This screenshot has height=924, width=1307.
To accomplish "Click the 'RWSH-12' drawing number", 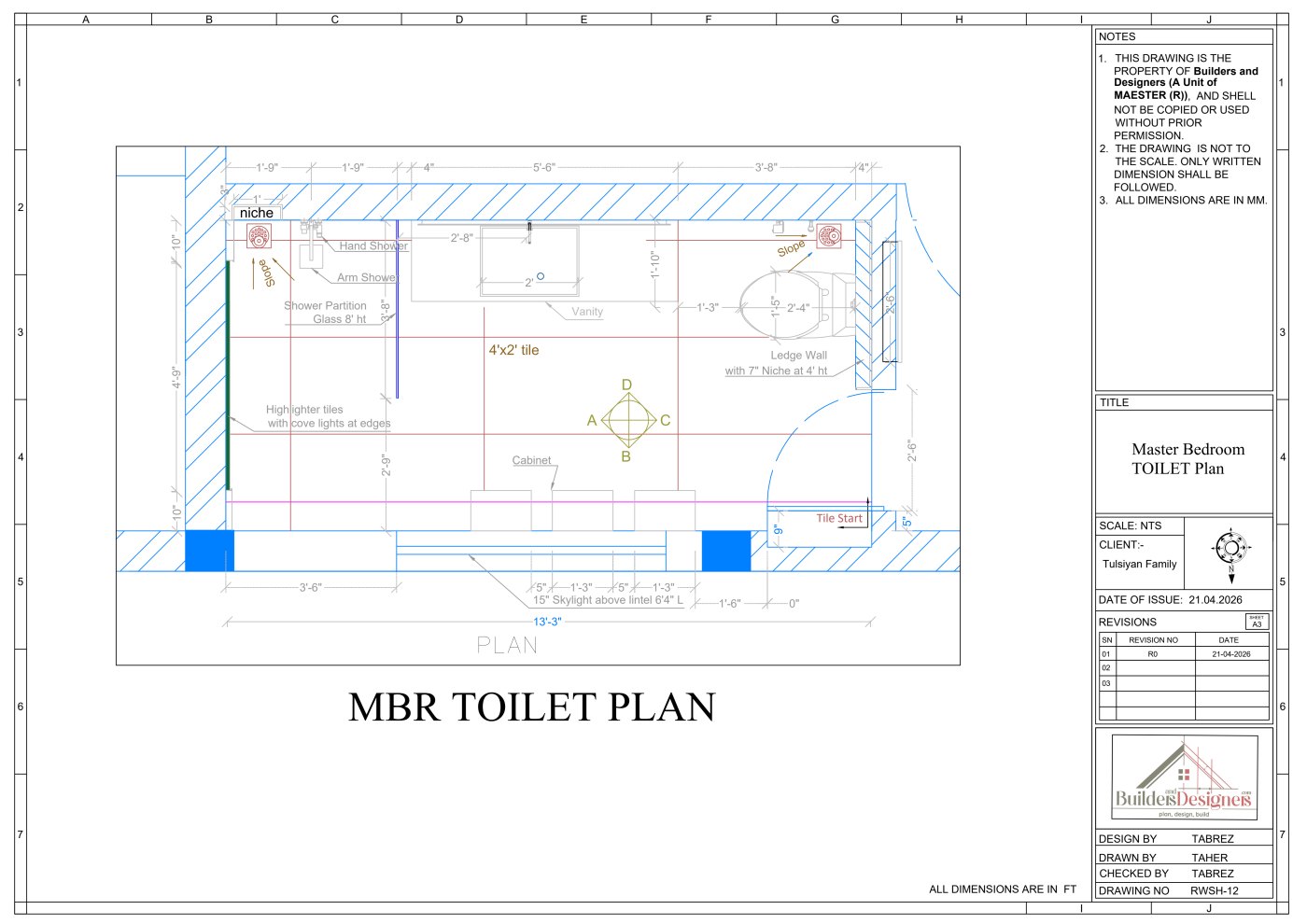I will pos(1214,890).
